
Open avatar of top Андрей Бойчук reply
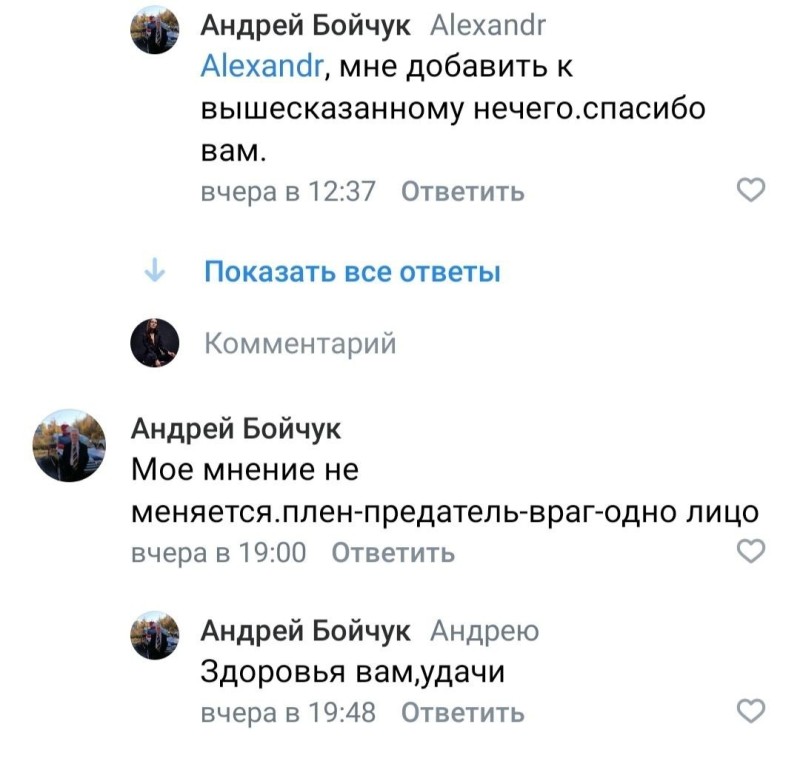155,30
